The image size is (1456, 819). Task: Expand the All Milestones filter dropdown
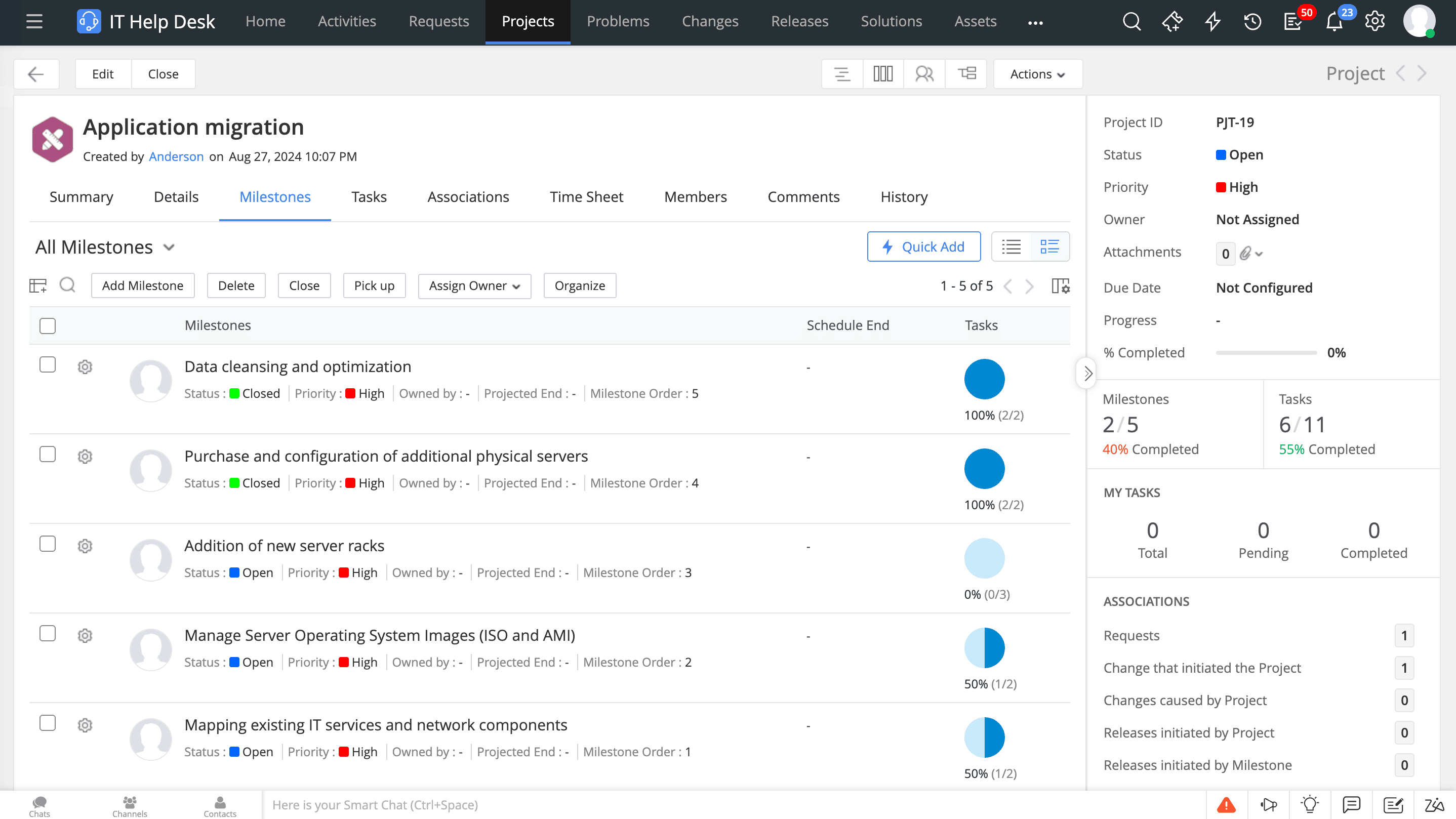[105, 248]
